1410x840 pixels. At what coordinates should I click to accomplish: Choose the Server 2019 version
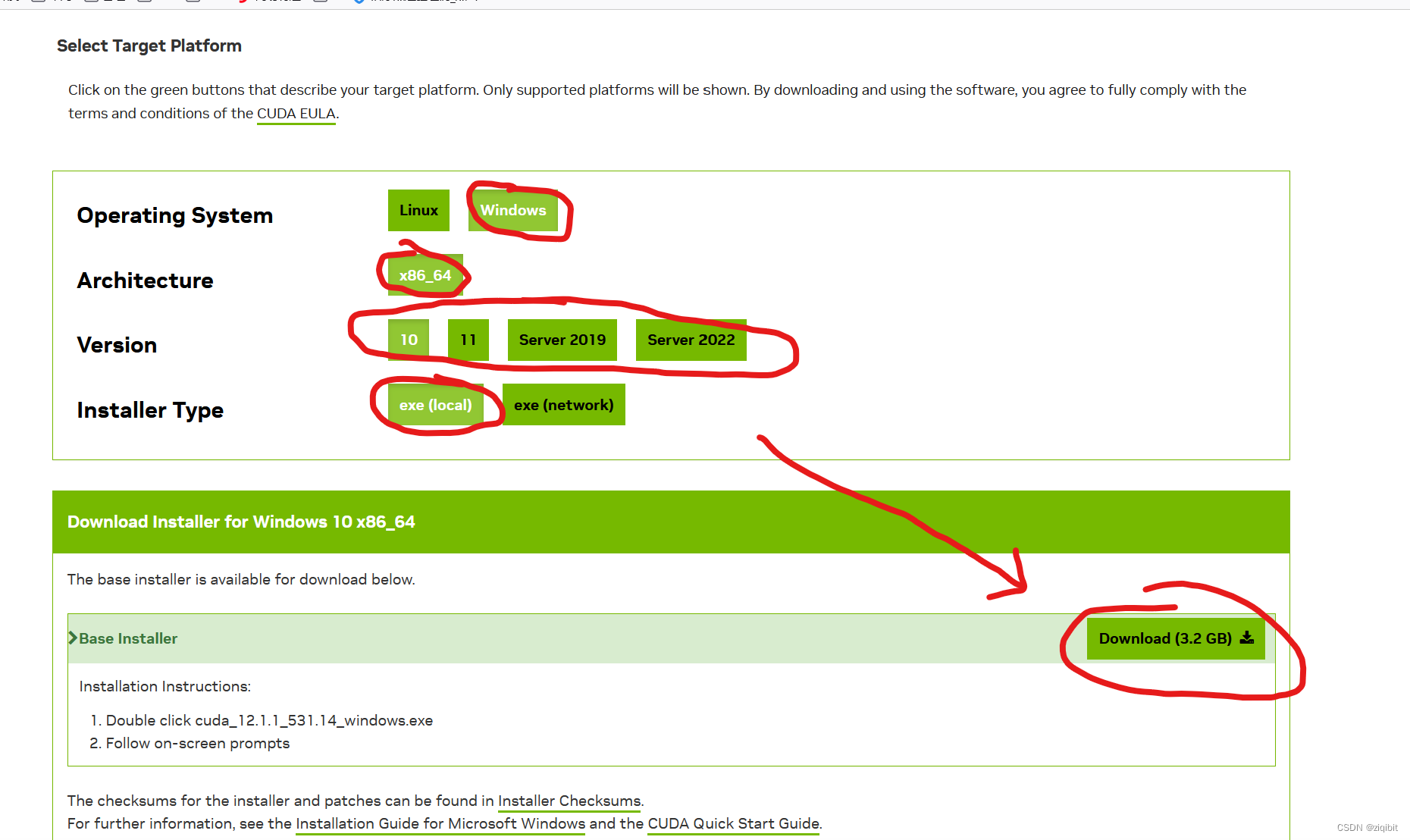pyautogui.click(x=562, y=340)
